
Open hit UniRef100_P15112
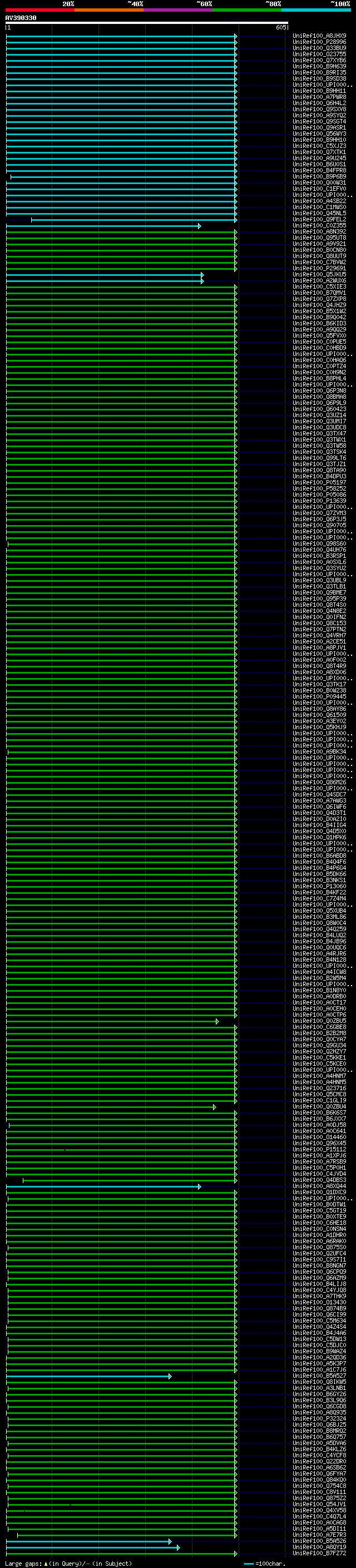tap(319, 1149)
